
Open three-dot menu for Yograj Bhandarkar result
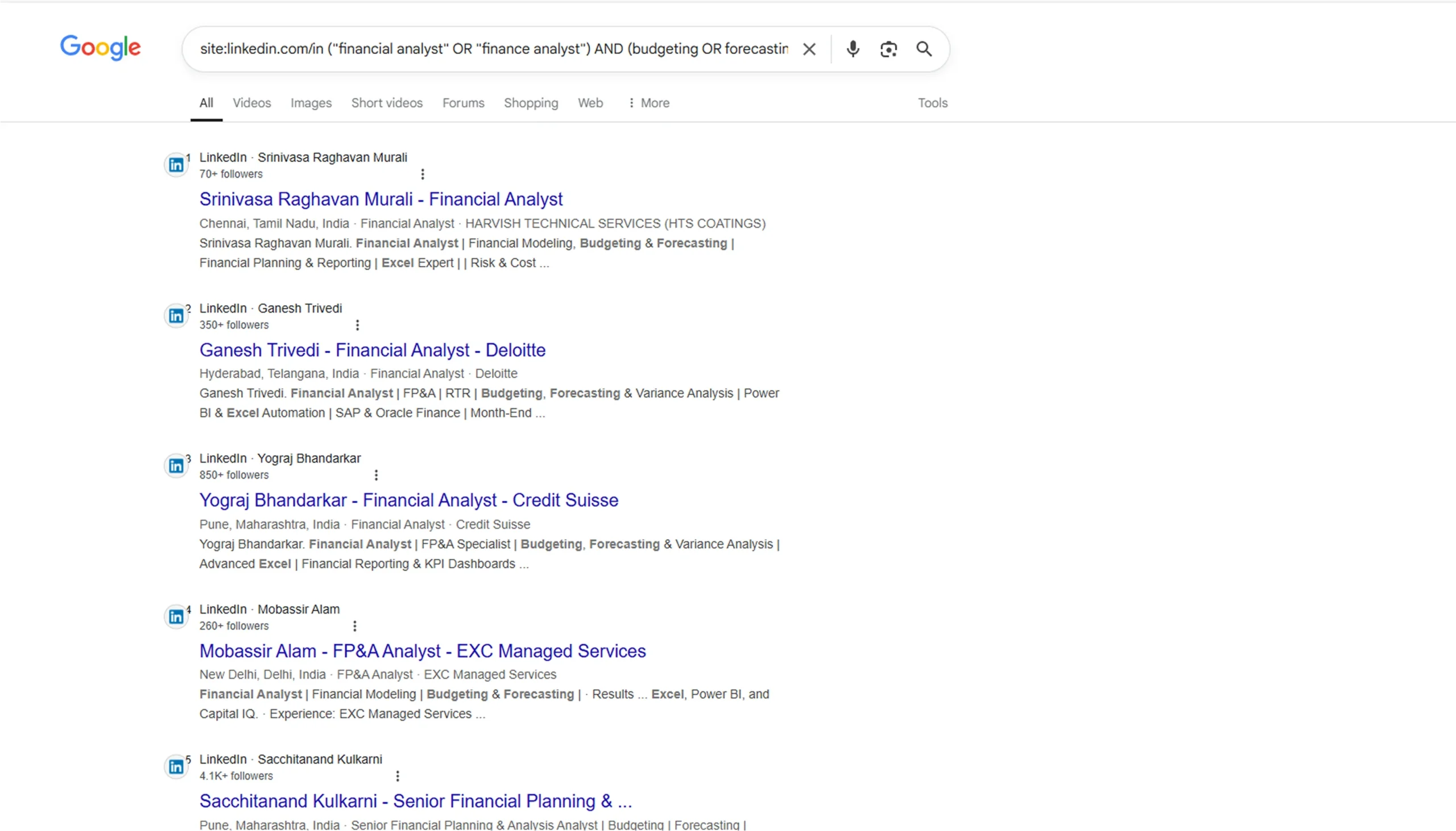375,475
